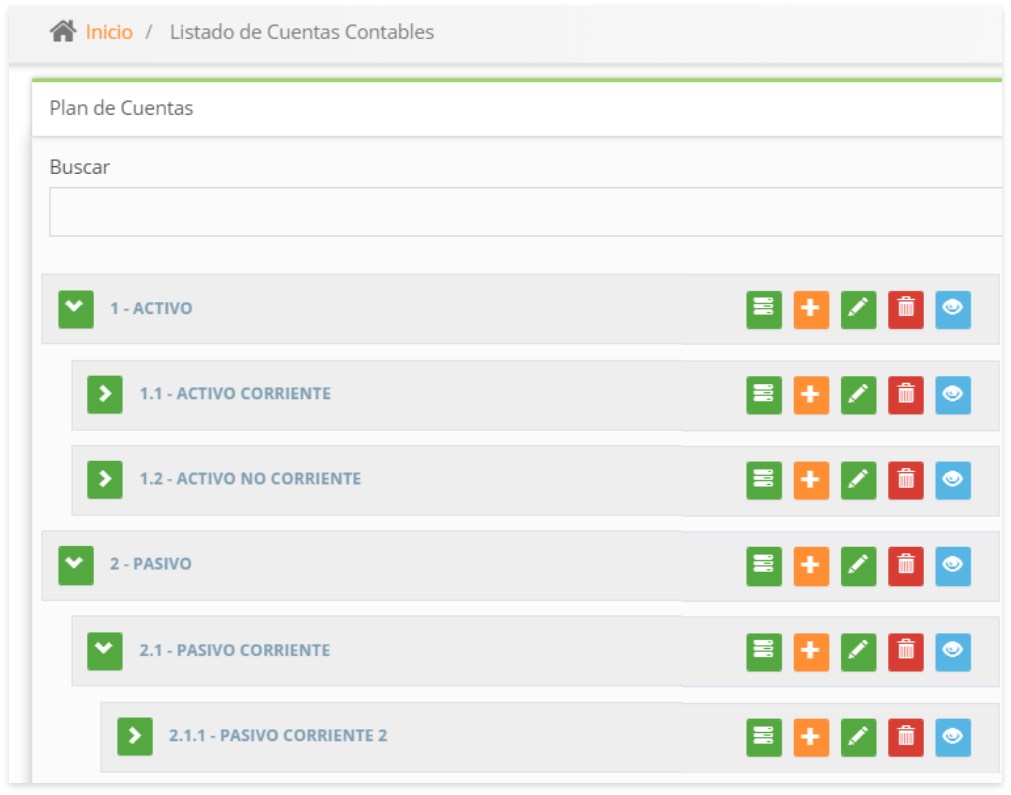The height and width of the screenshot is (795, 1011).
Task: View 1.2 - ACTIVO NO CORRIENTE eye icon
Action: (x=953, y=480)
